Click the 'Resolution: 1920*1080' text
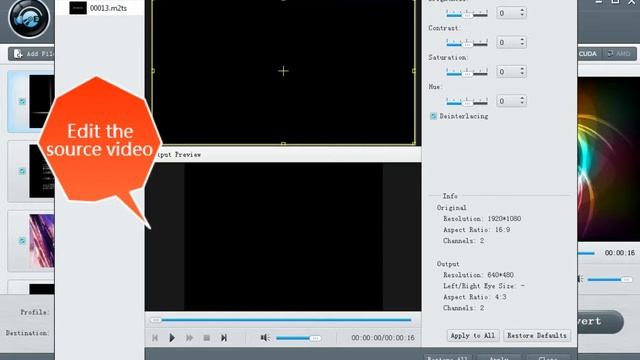The image size is (640, 360). click(x=482, y=219)
